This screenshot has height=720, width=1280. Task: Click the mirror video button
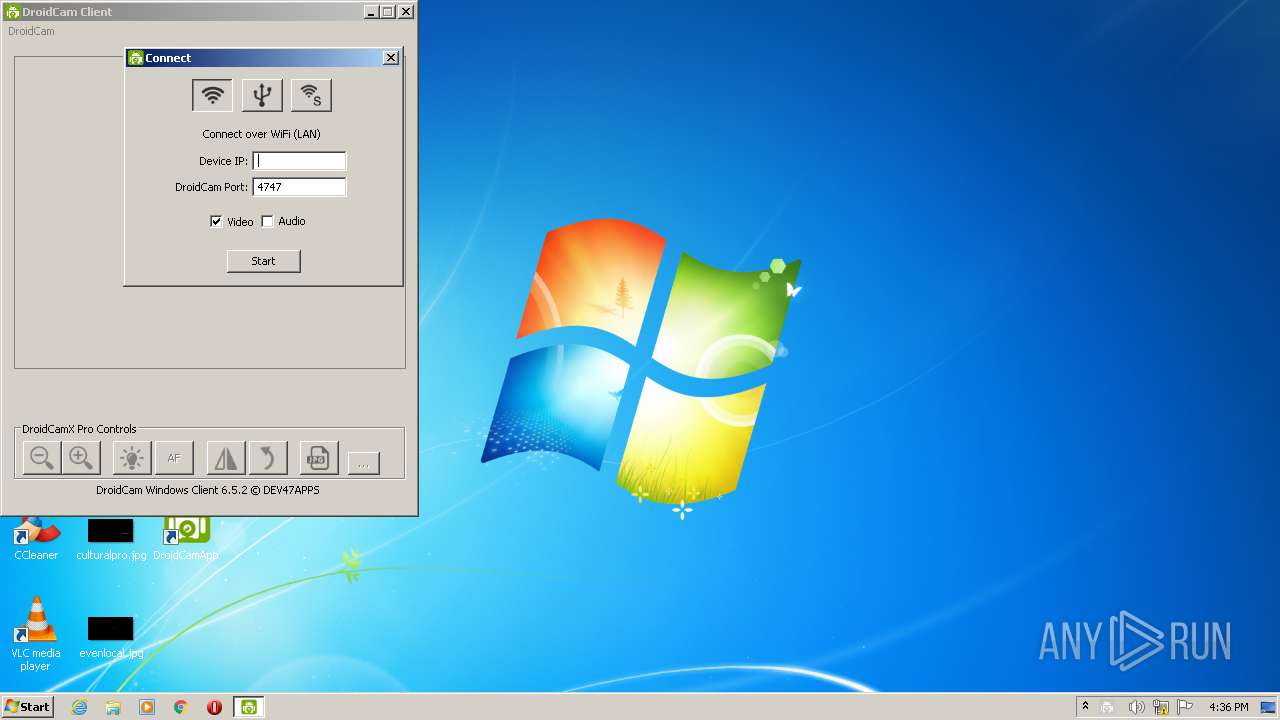point(226,458)
